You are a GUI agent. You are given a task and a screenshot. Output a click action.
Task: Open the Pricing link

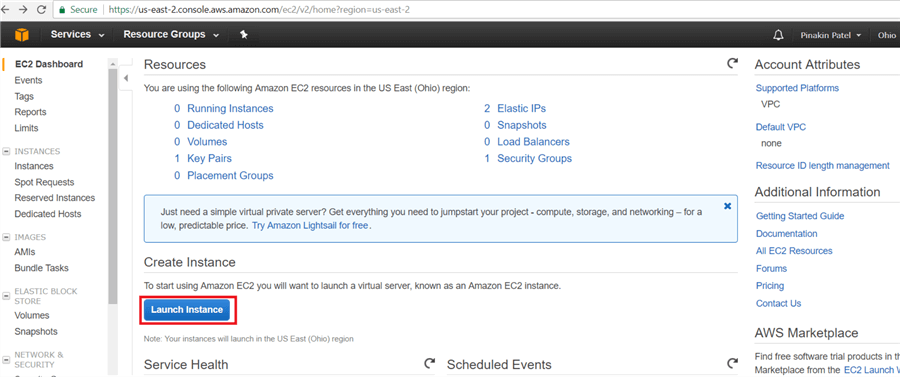coord(770,286)
